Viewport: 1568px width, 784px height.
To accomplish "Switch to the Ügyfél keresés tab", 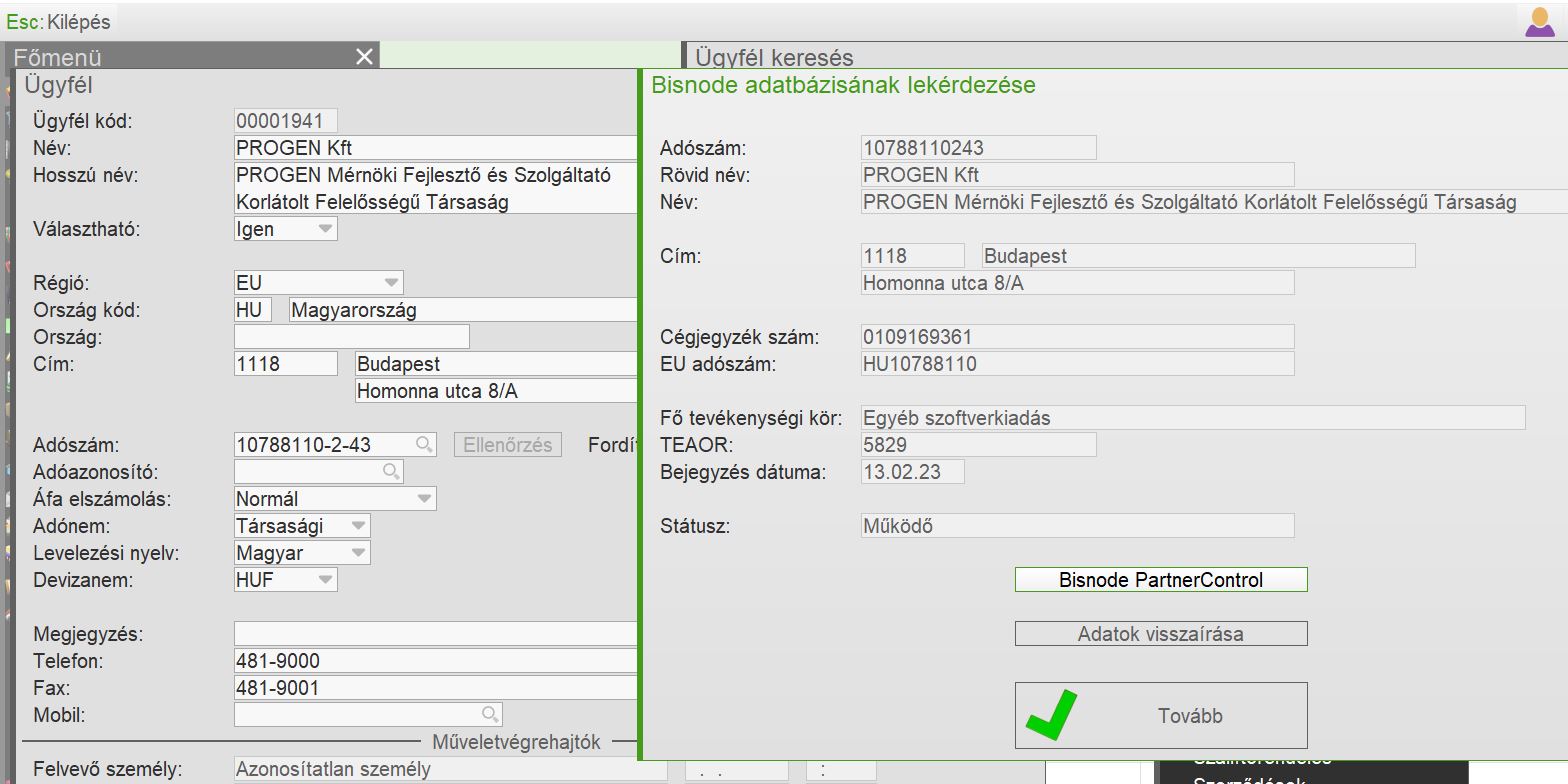I will pos(774,57).
